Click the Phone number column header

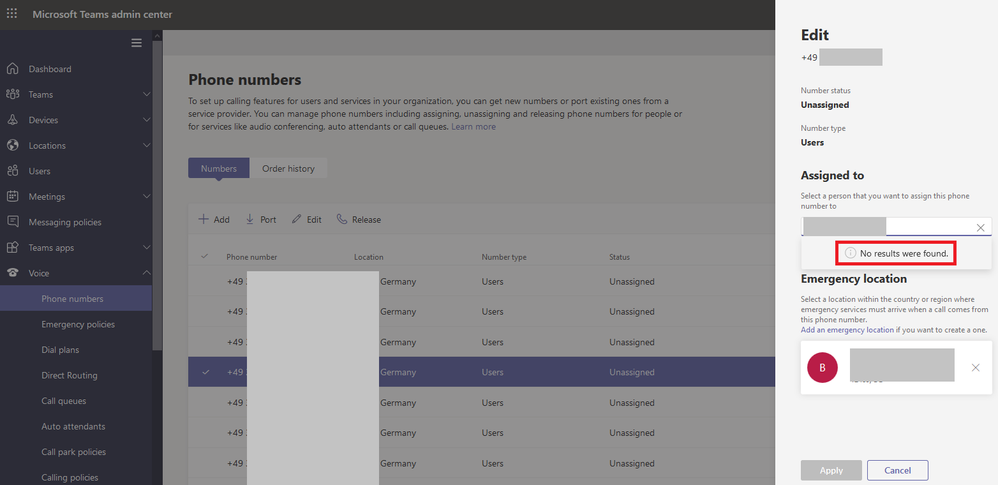click(251, 257)
